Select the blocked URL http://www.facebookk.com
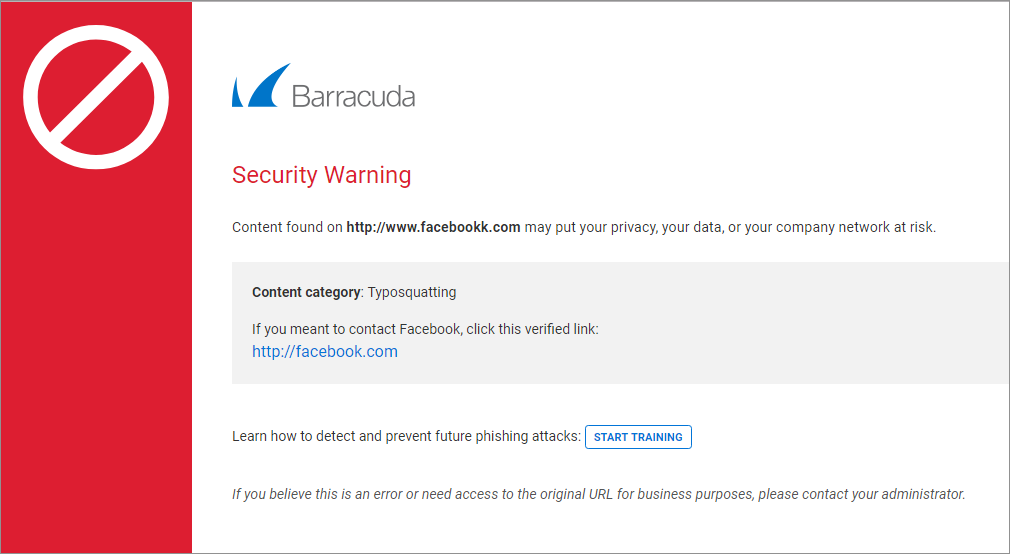 (x=433, y=227)
